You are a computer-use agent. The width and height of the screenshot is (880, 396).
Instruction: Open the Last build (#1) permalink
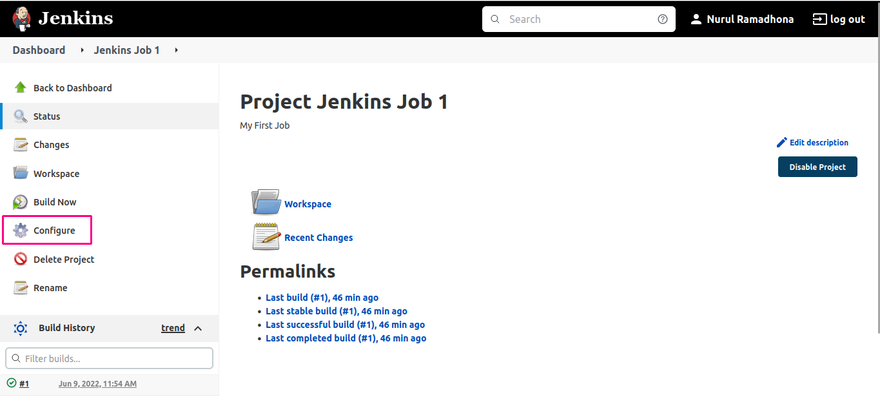coord(322,297)
